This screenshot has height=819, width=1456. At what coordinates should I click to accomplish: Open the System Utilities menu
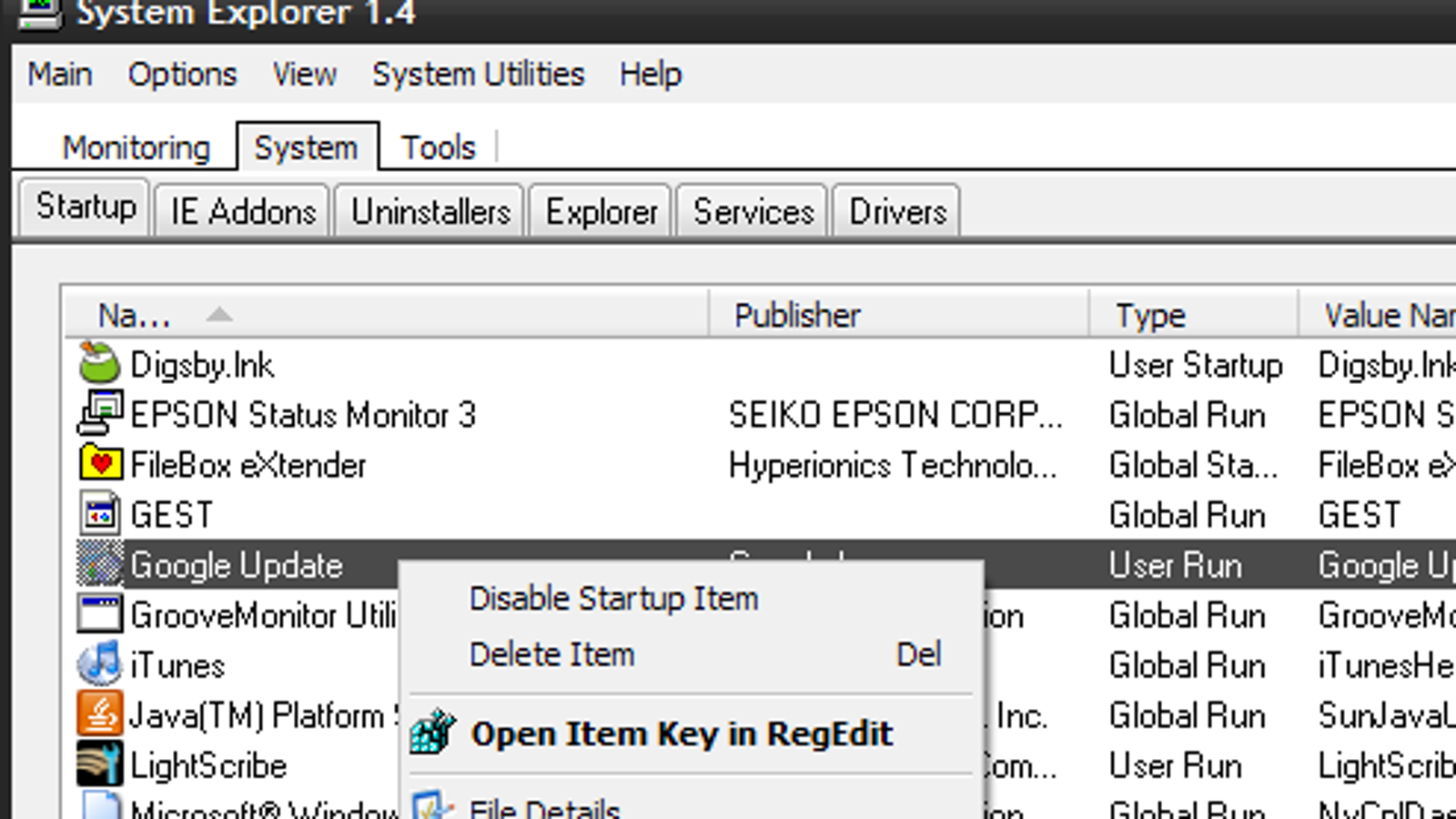coord(478,74)
